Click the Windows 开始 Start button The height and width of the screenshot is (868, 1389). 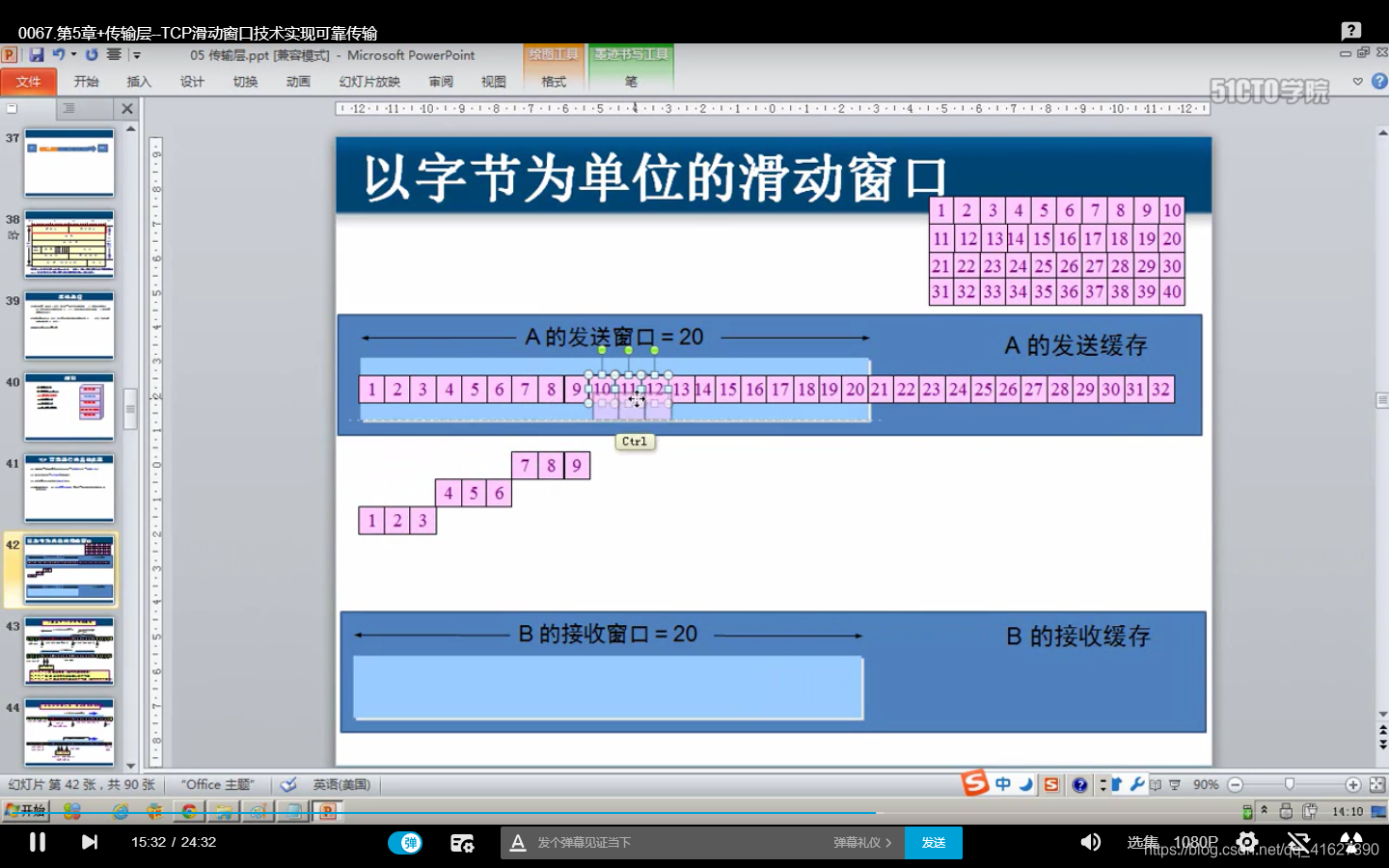click(x=26, y=811)
